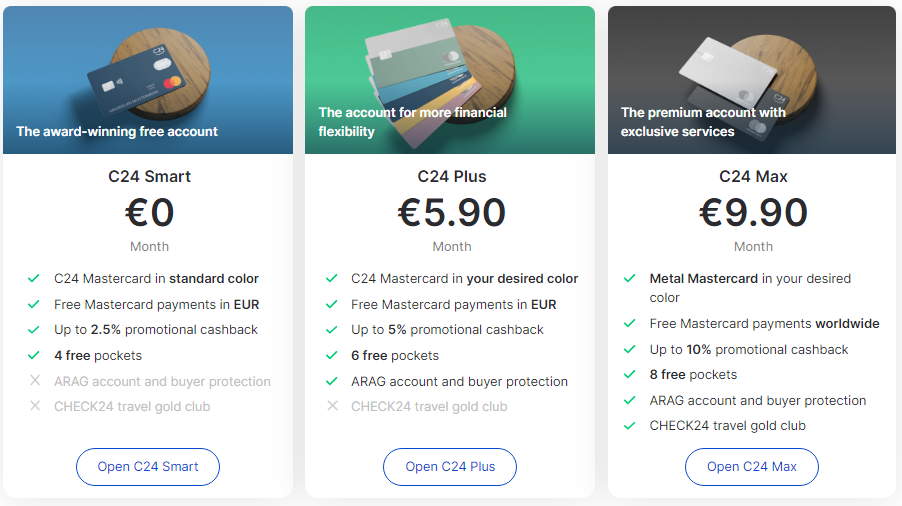
Task: Click 'The award-winning free account' caption
Action: 117,132
